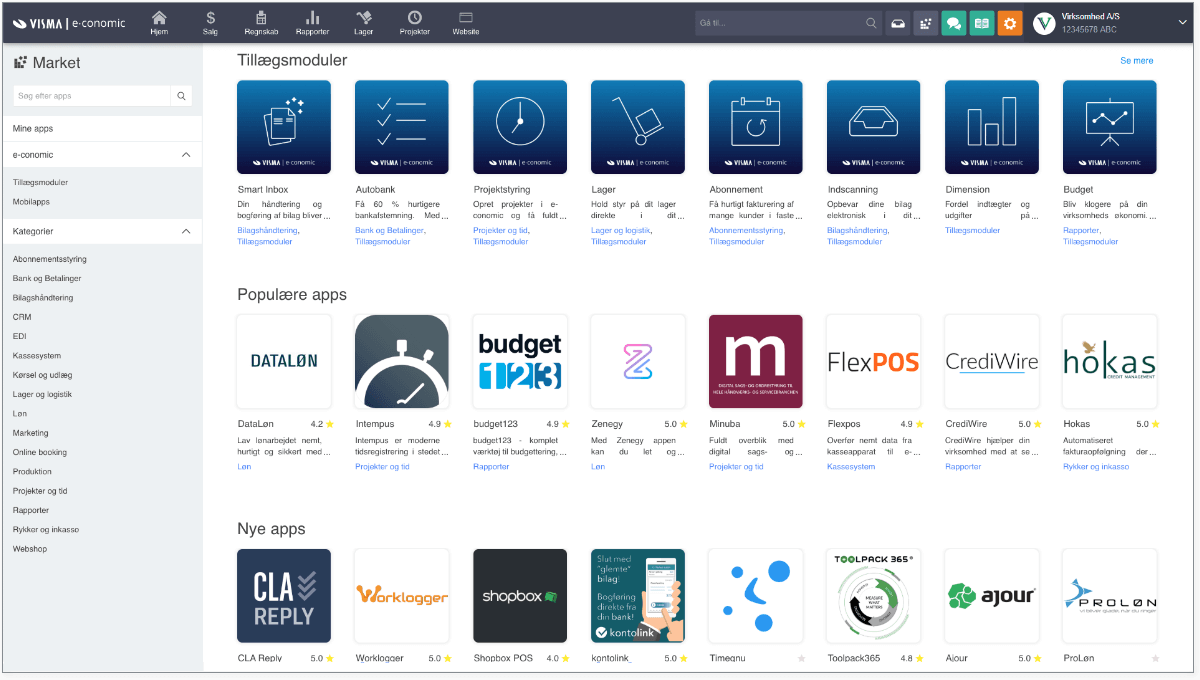The image size is (1200, 680).
Task: Open the Dimension bar chart module icon
Action: (992, 127)
